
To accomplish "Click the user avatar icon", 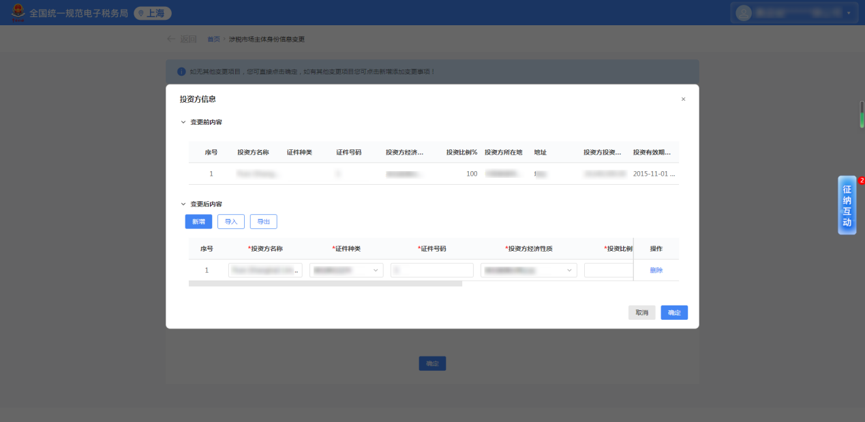I will (x=743, y=13).
